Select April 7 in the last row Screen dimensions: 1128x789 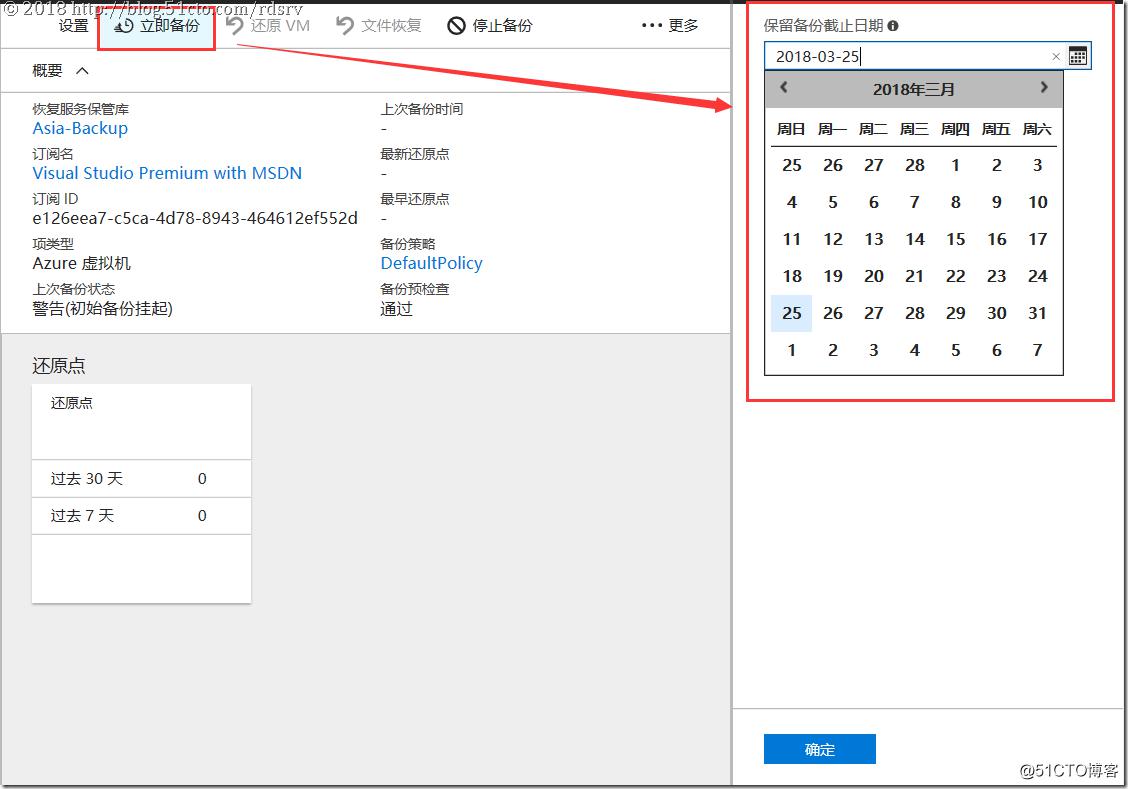1037,350
